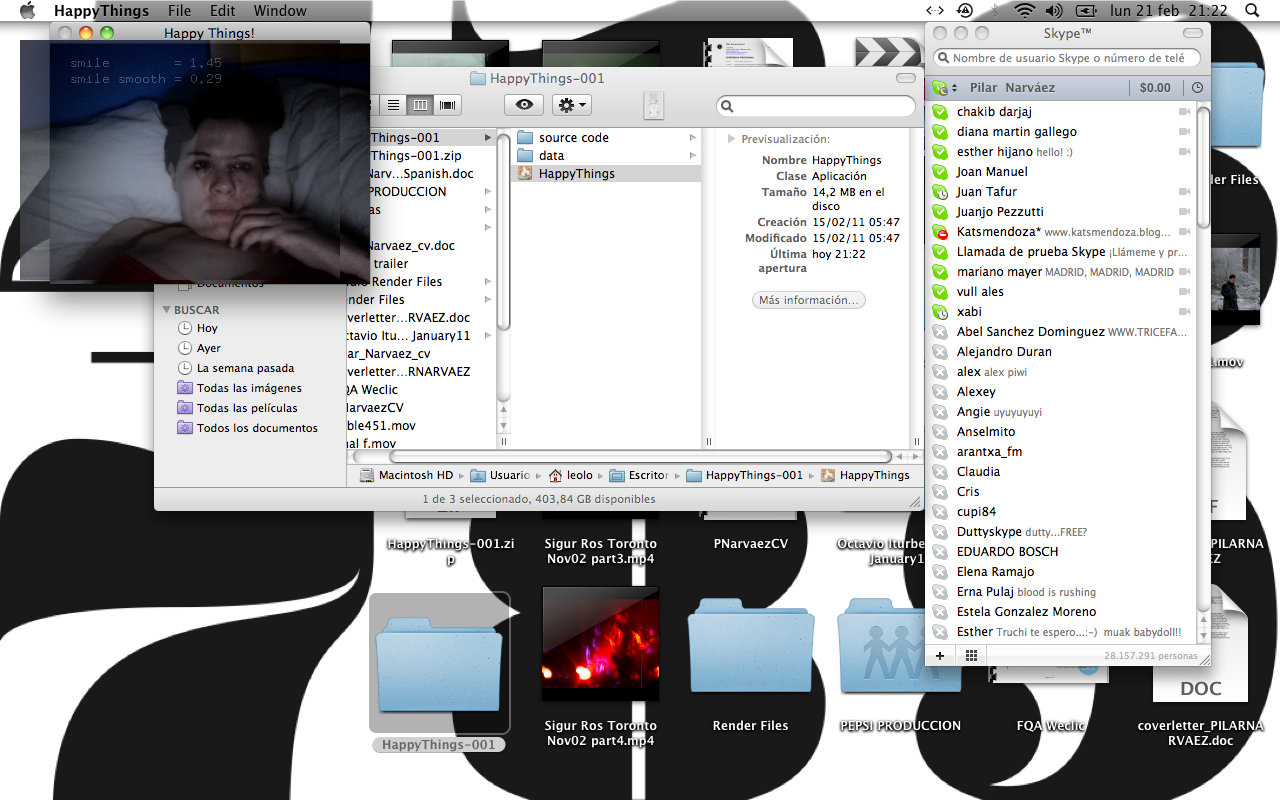Screen dimensions: 1280x800
Task: Click the Spotlight magnifier in menu bar
Action: [1252, 11]
